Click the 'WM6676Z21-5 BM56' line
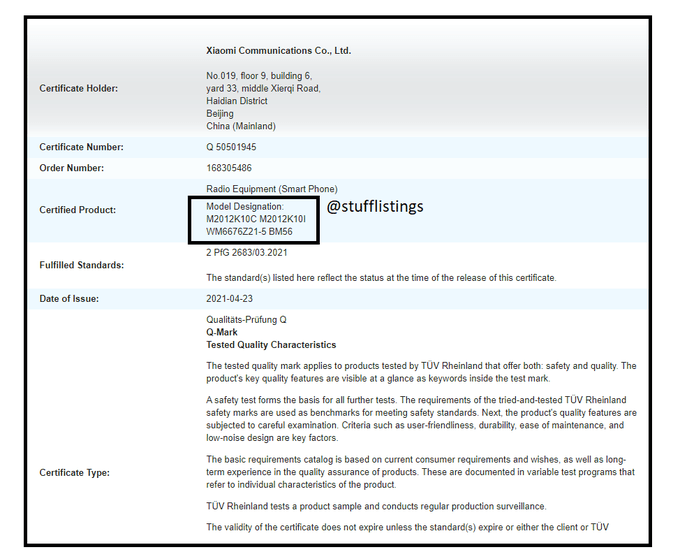The height and width of the screenshot is (552, 680). pos(249,232)
